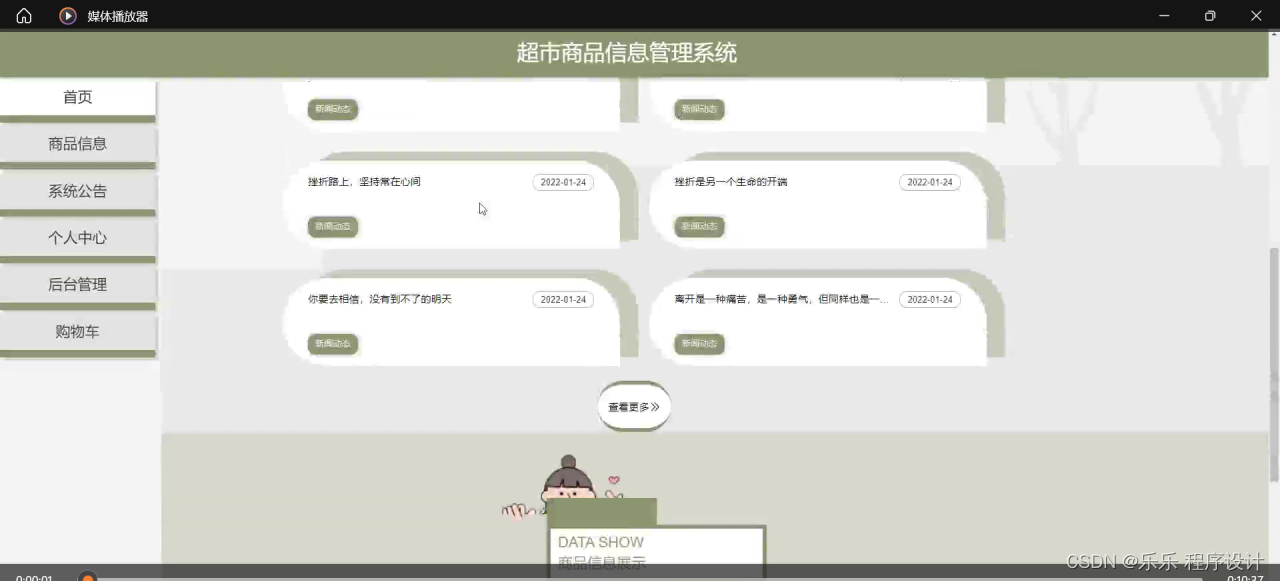1280x581 pixels.
Task: Click the topmost left 新闻动态 tag
Action: tap(332, 109)
